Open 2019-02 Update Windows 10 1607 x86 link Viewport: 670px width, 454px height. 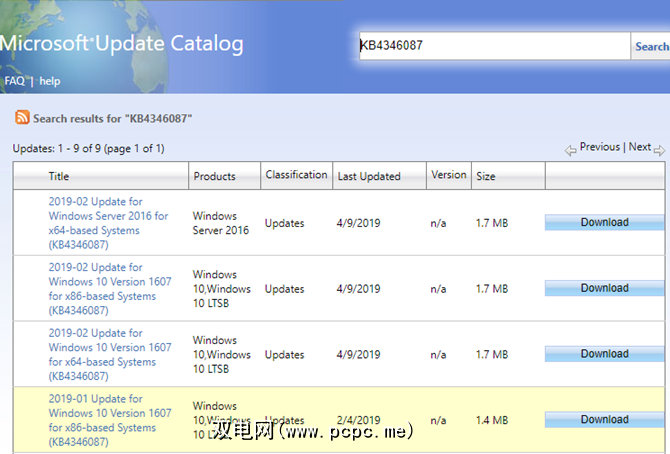point(110,289)
